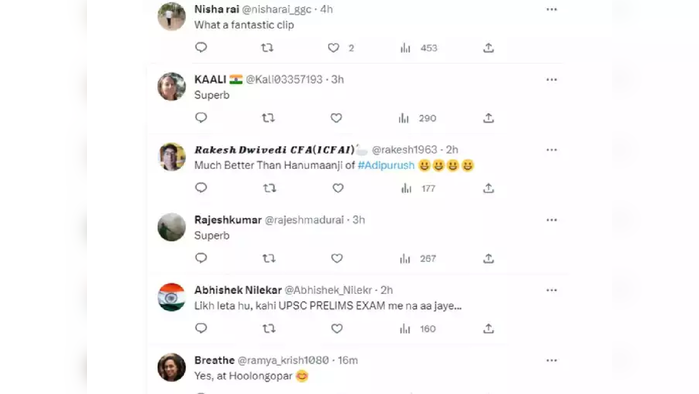Reply to Nisha rai's tweet
The height and width of the screenshot is (394, 699).
point(201,47)
